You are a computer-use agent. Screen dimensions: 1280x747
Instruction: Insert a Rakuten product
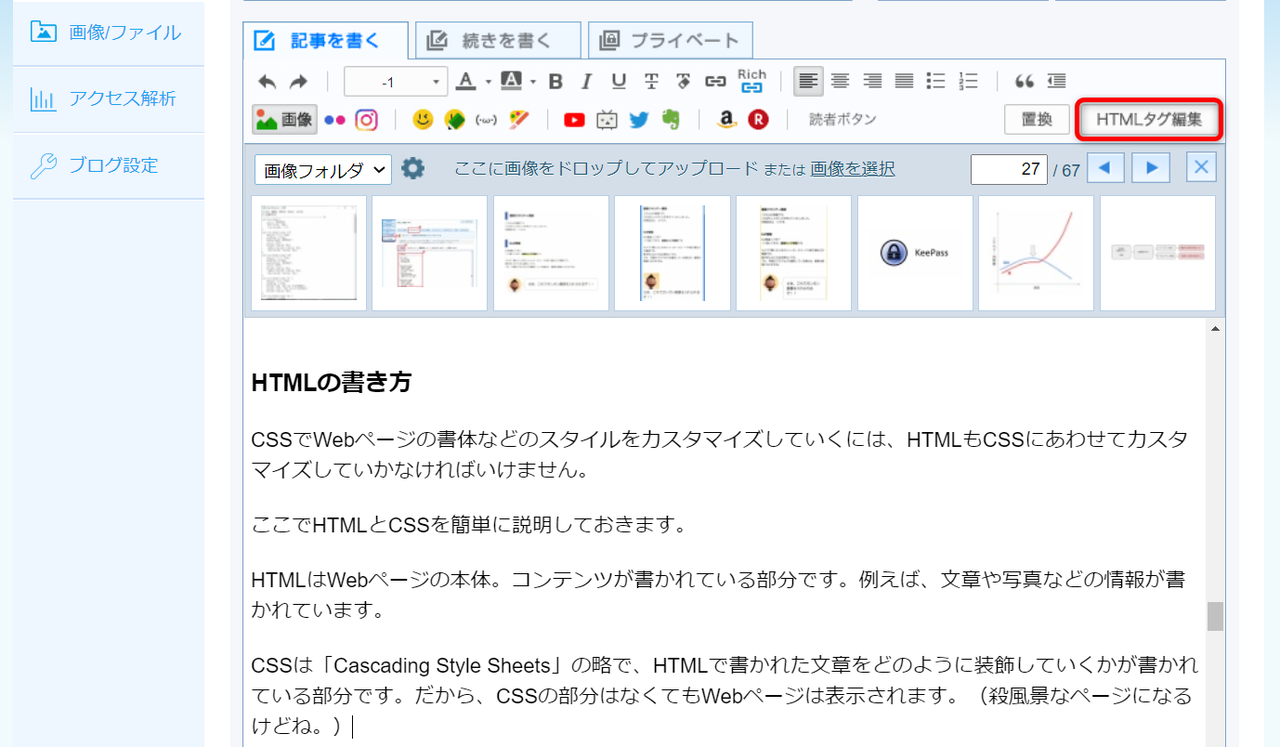pos(759,120)
